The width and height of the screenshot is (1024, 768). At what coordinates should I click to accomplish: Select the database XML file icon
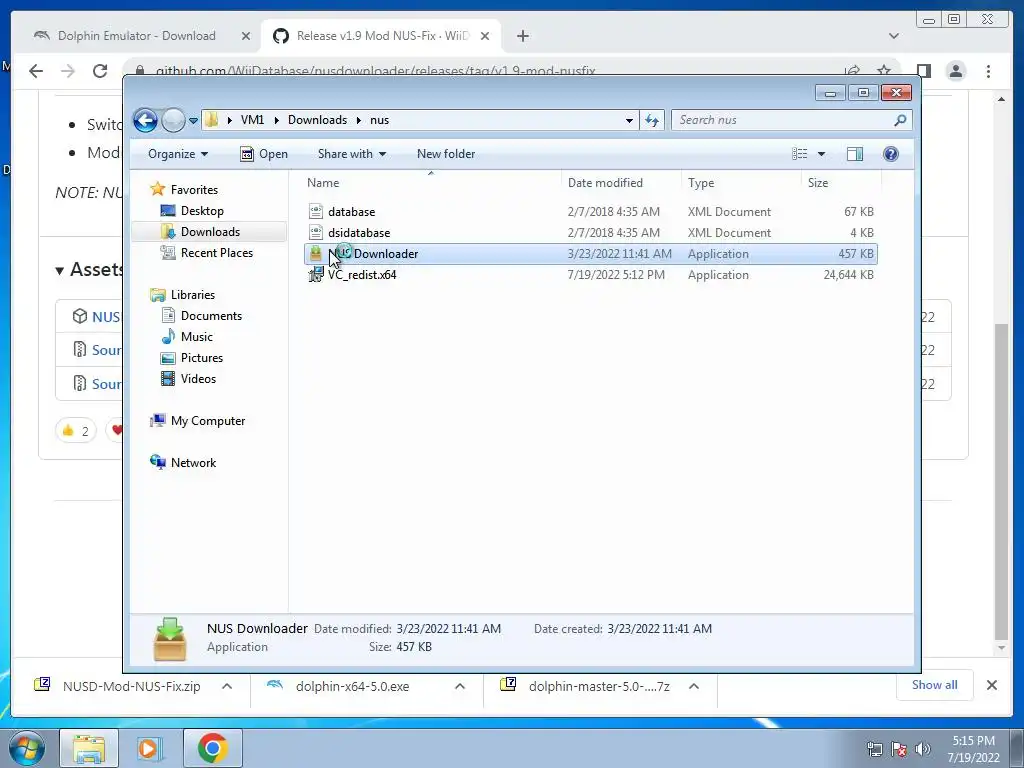(x=316, y=212)
